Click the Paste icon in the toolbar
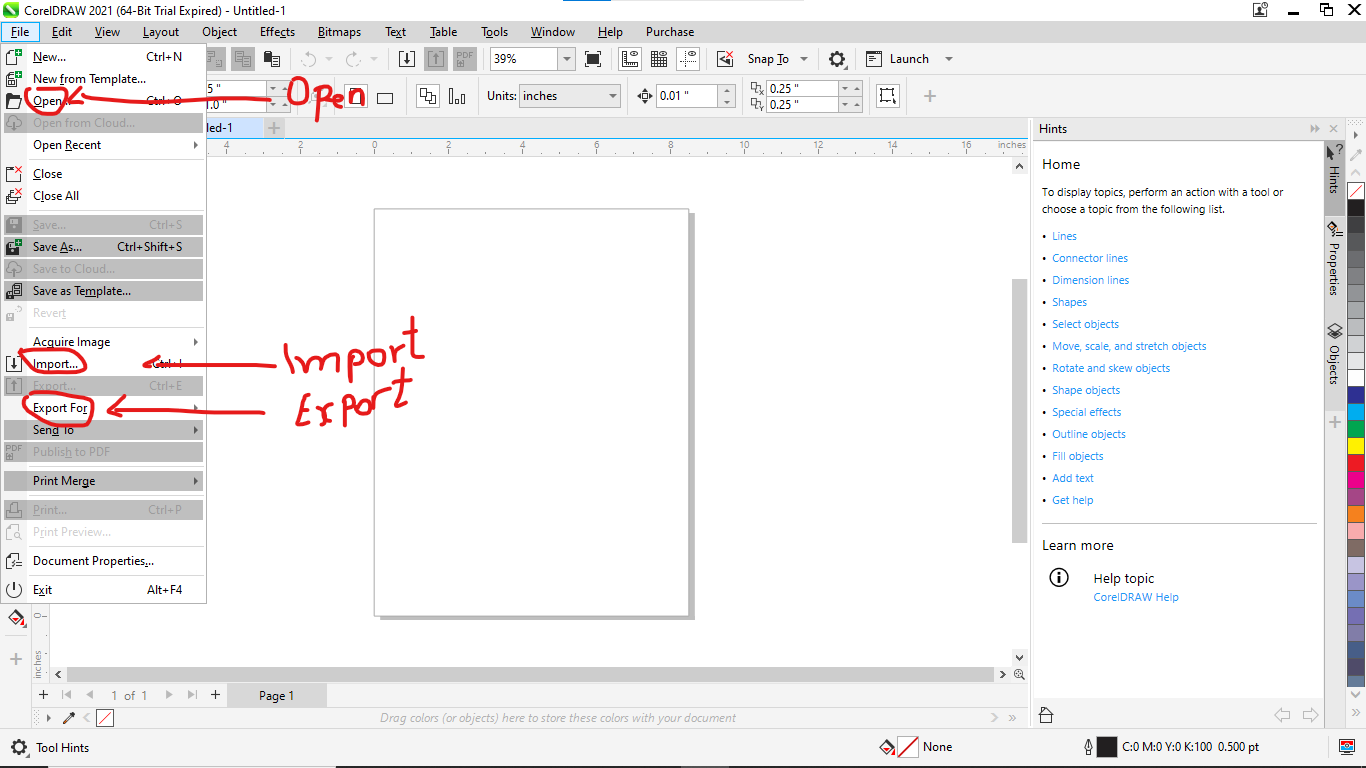Image resolution: width=1366 pixels, height=768 pixels. [271, 59]
